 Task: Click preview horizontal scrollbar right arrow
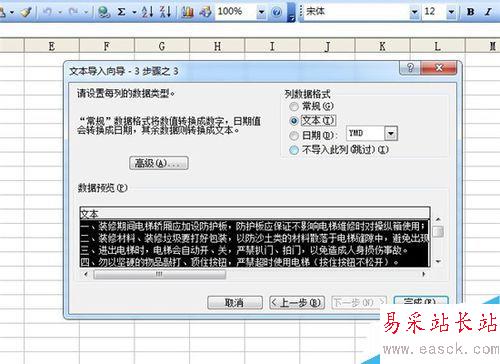[x=424, y=274]
